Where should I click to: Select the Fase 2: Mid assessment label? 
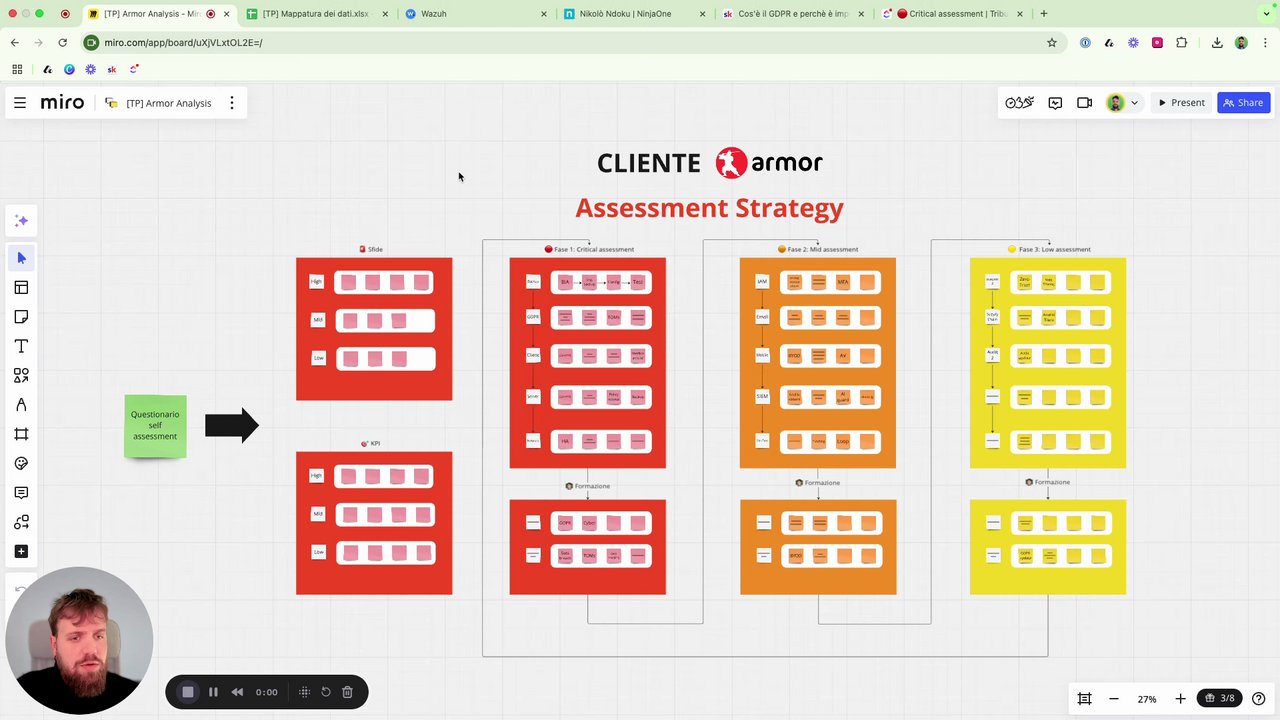point(818,249)
